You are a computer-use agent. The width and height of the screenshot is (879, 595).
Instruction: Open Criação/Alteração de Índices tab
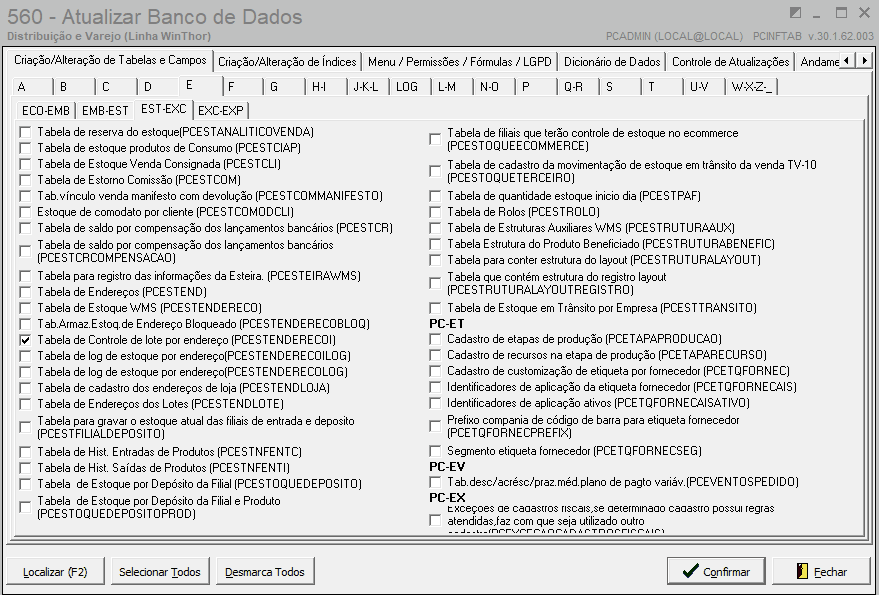click(x=287, y=62)
